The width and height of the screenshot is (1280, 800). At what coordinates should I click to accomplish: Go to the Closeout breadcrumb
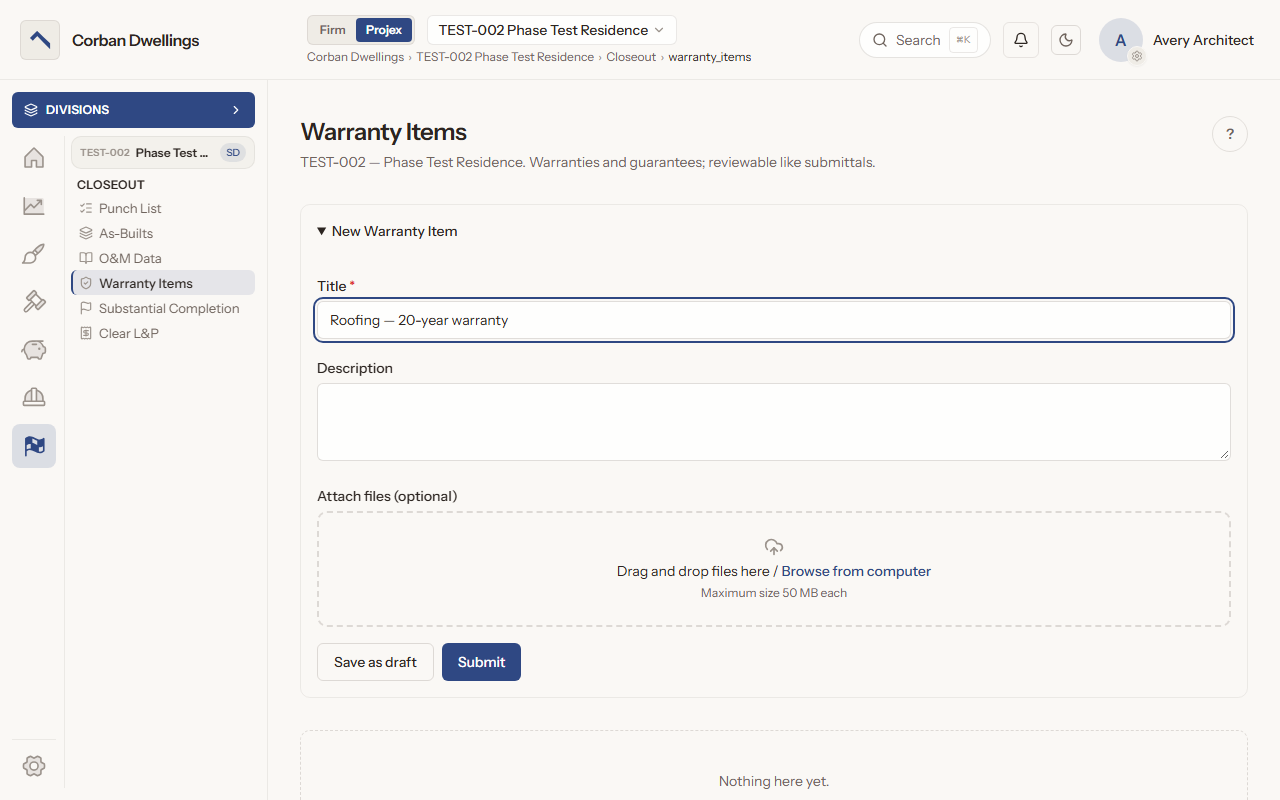point(631,57)
